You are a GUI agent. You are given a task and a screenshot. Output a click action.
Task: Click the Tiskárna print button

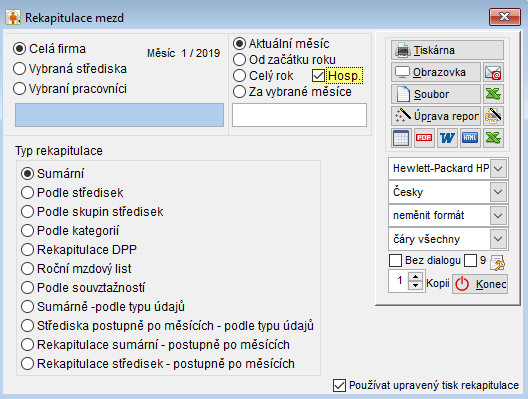447,50
